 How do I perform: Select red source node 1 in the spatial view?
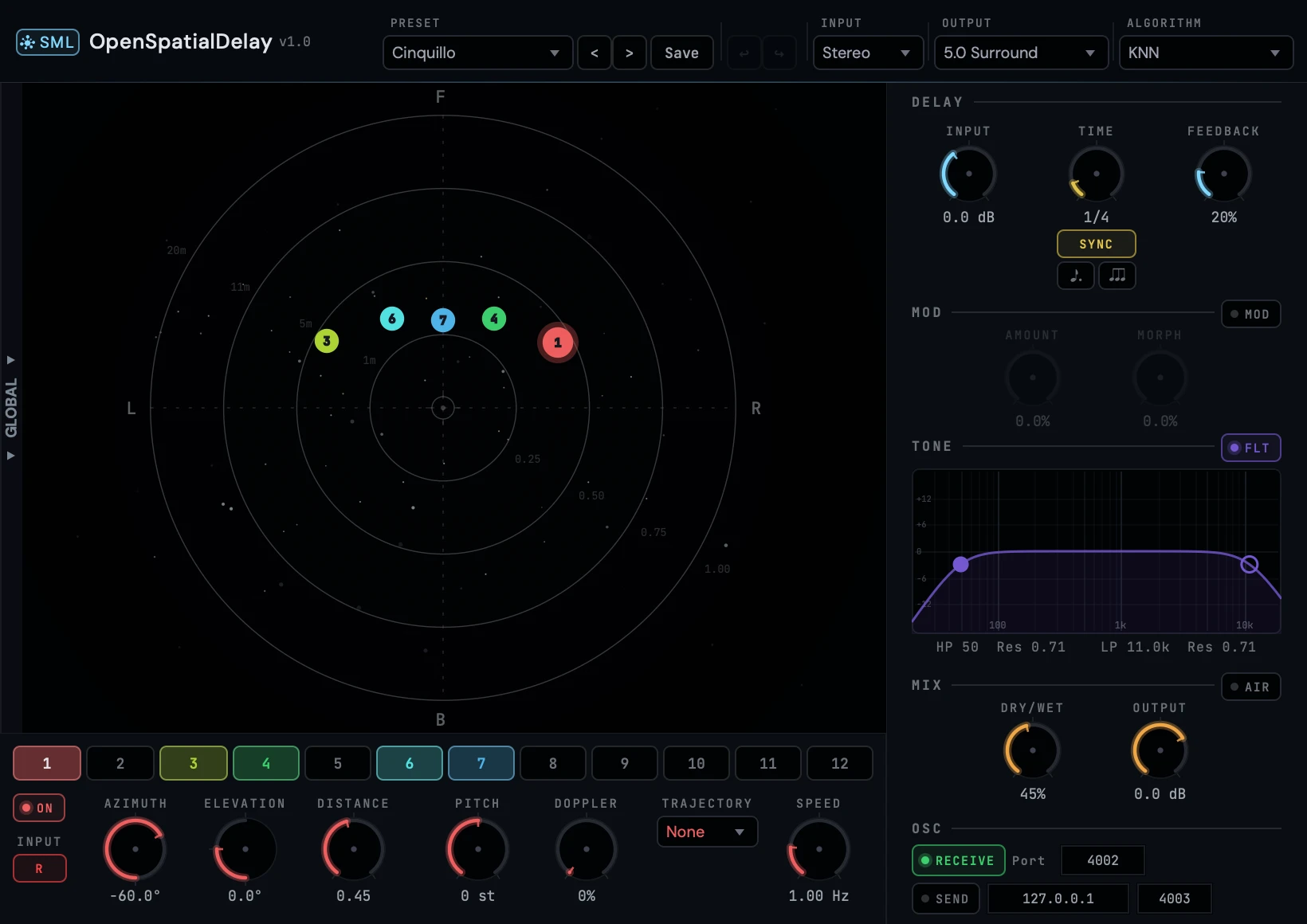point(558,343)
